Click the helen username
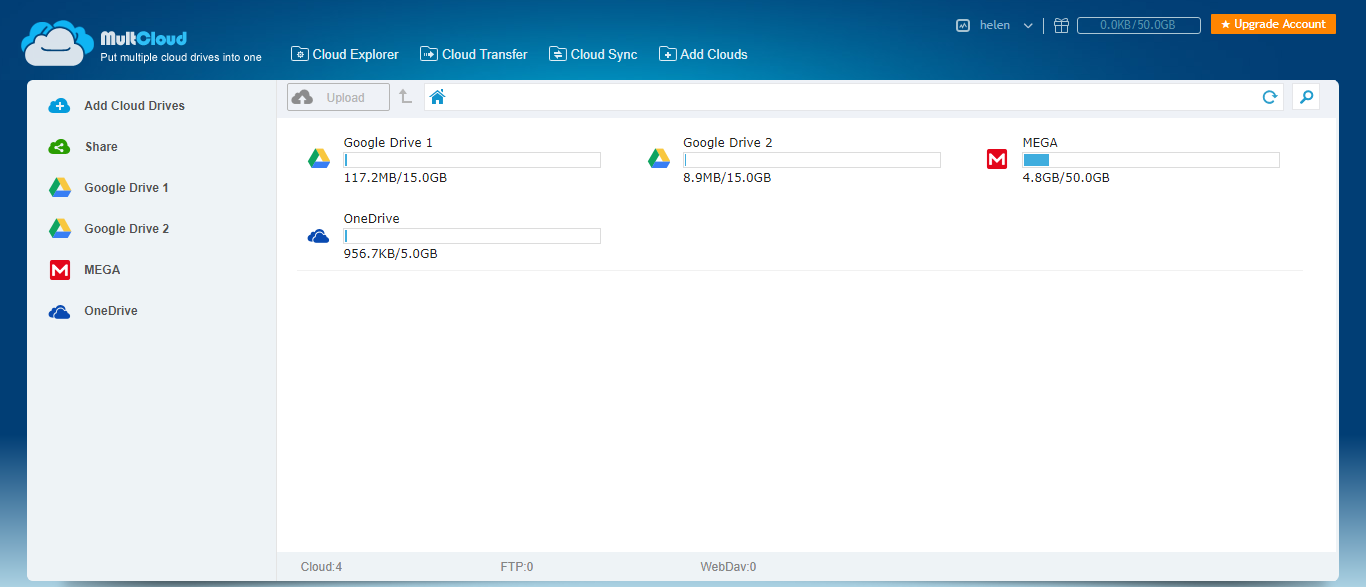 (x=995, y=25)
